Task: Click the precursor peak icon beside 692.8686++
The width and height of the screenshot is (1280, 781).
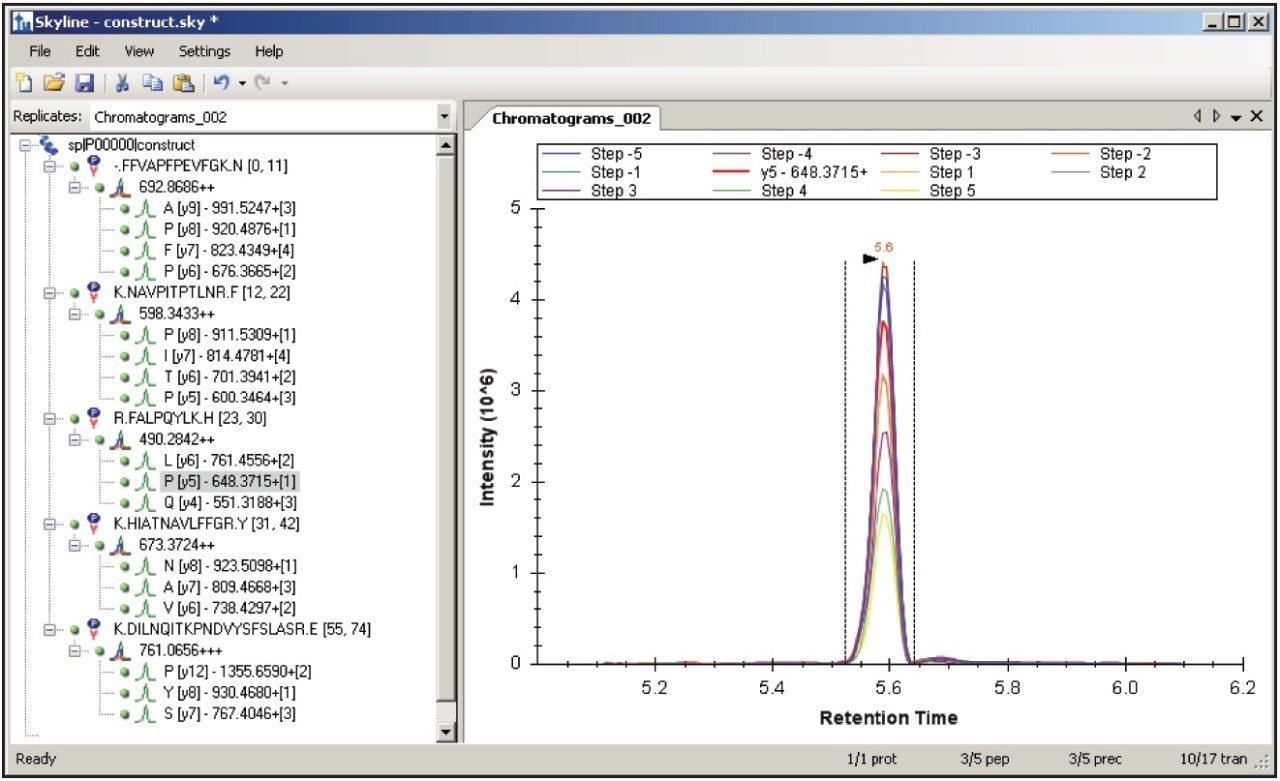Action: point(120,187)
